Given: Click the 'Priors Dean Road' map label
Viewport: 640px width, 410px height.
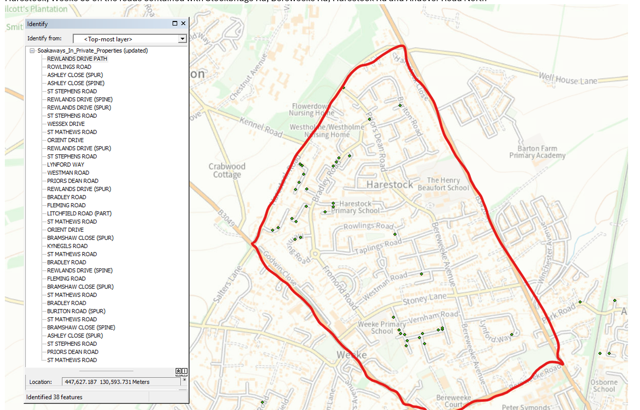Looking at the screenshot, I should pos(376,141).
